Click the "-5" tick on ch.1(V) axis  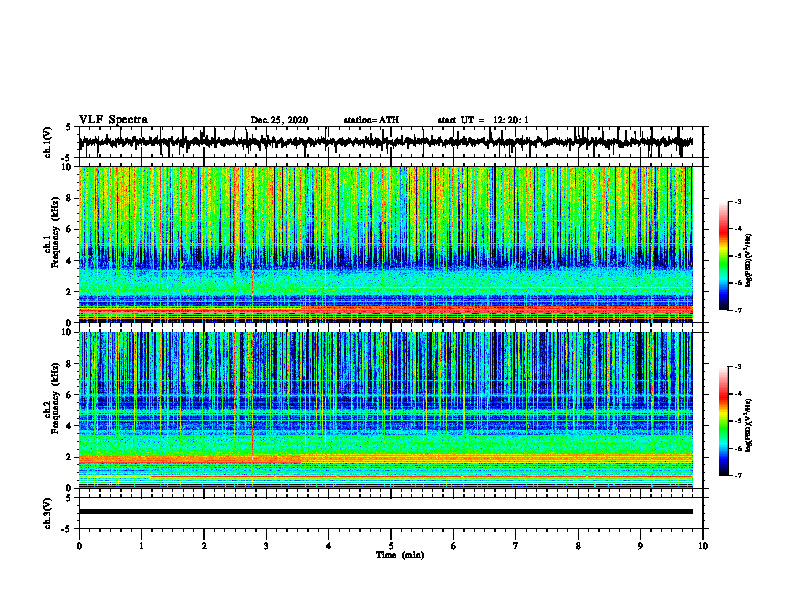[x=67, y=158]
